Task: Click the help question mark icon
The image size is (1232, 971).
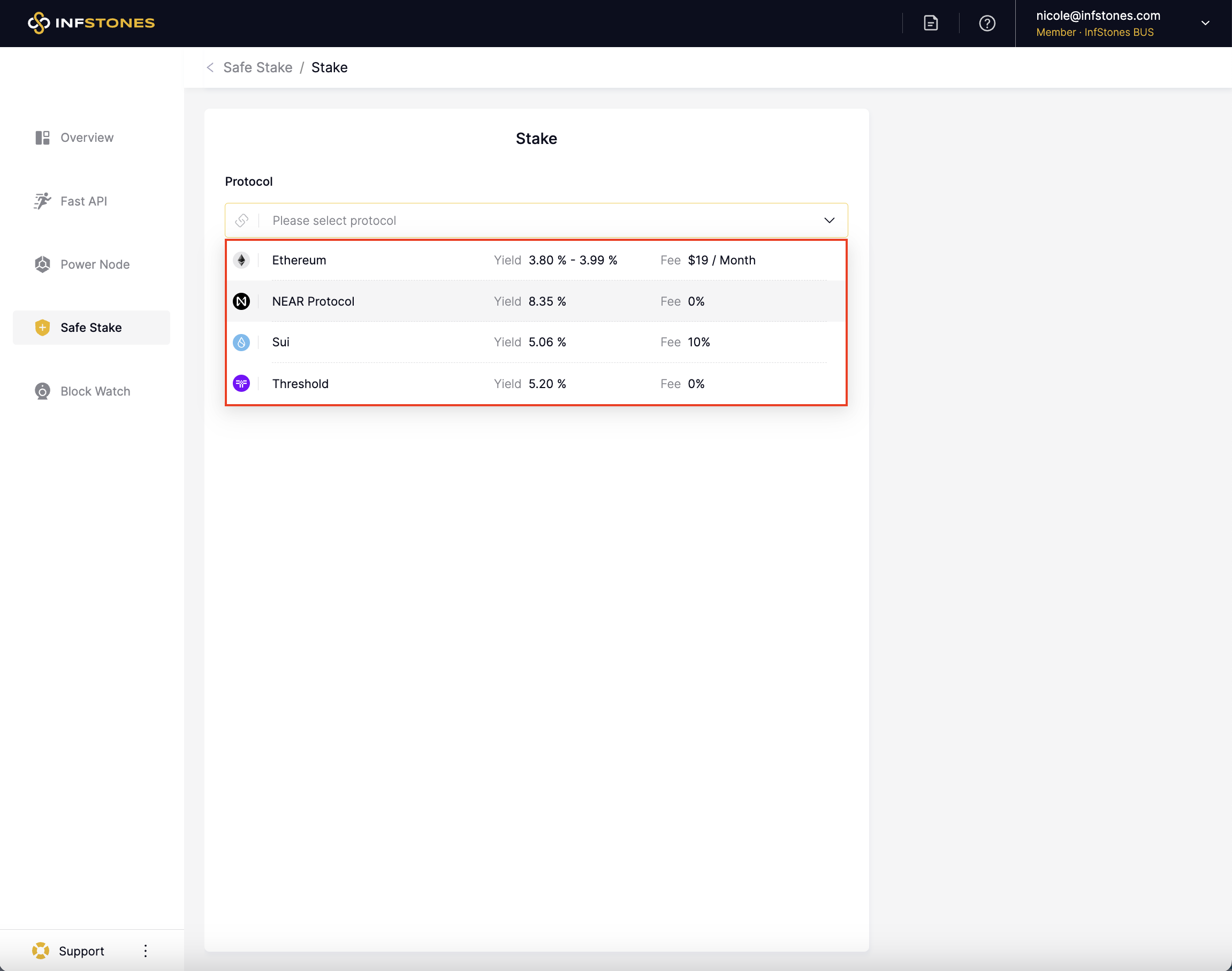Action: pyautogui.click(x=987, y=24)
